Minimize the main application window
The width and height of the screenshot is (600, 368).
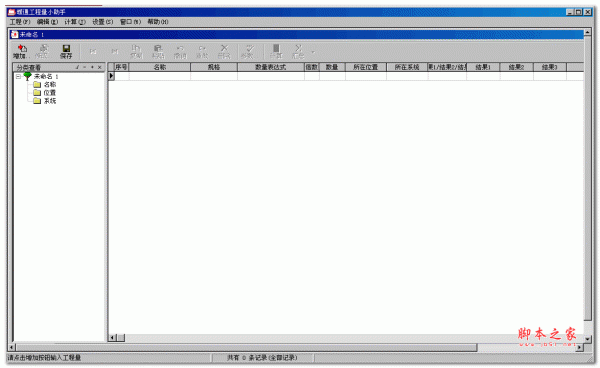pos(570,12)
